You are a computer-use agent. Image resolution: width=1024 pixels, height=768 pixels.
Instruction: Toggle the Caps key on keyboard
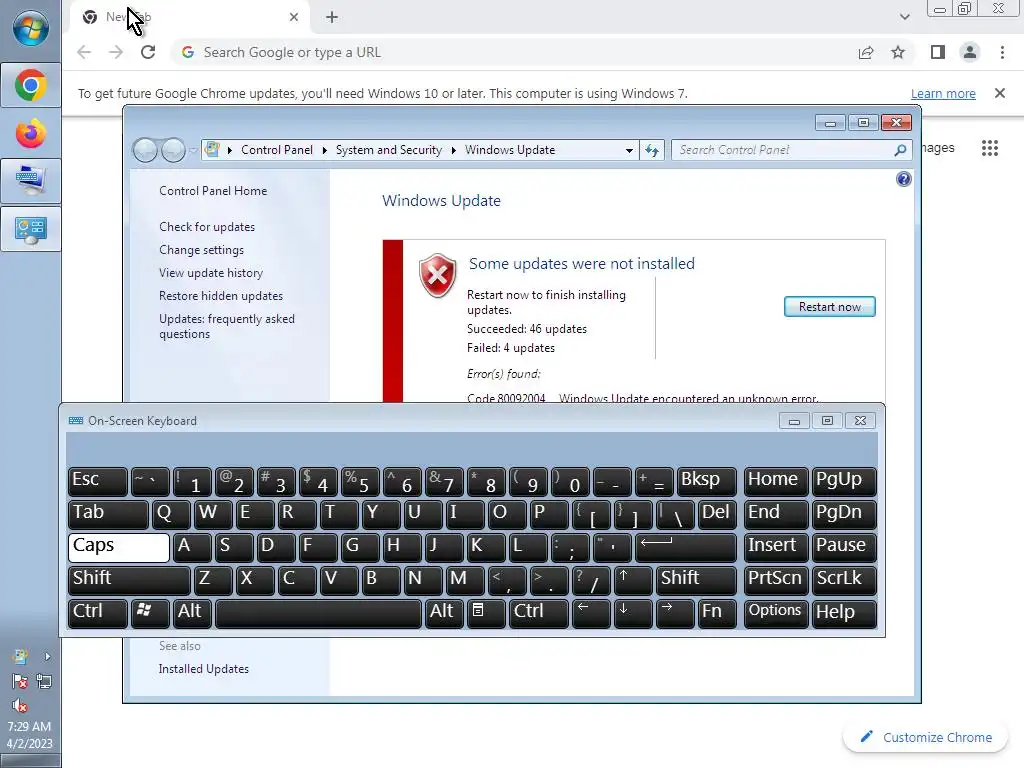pos(119,547)
